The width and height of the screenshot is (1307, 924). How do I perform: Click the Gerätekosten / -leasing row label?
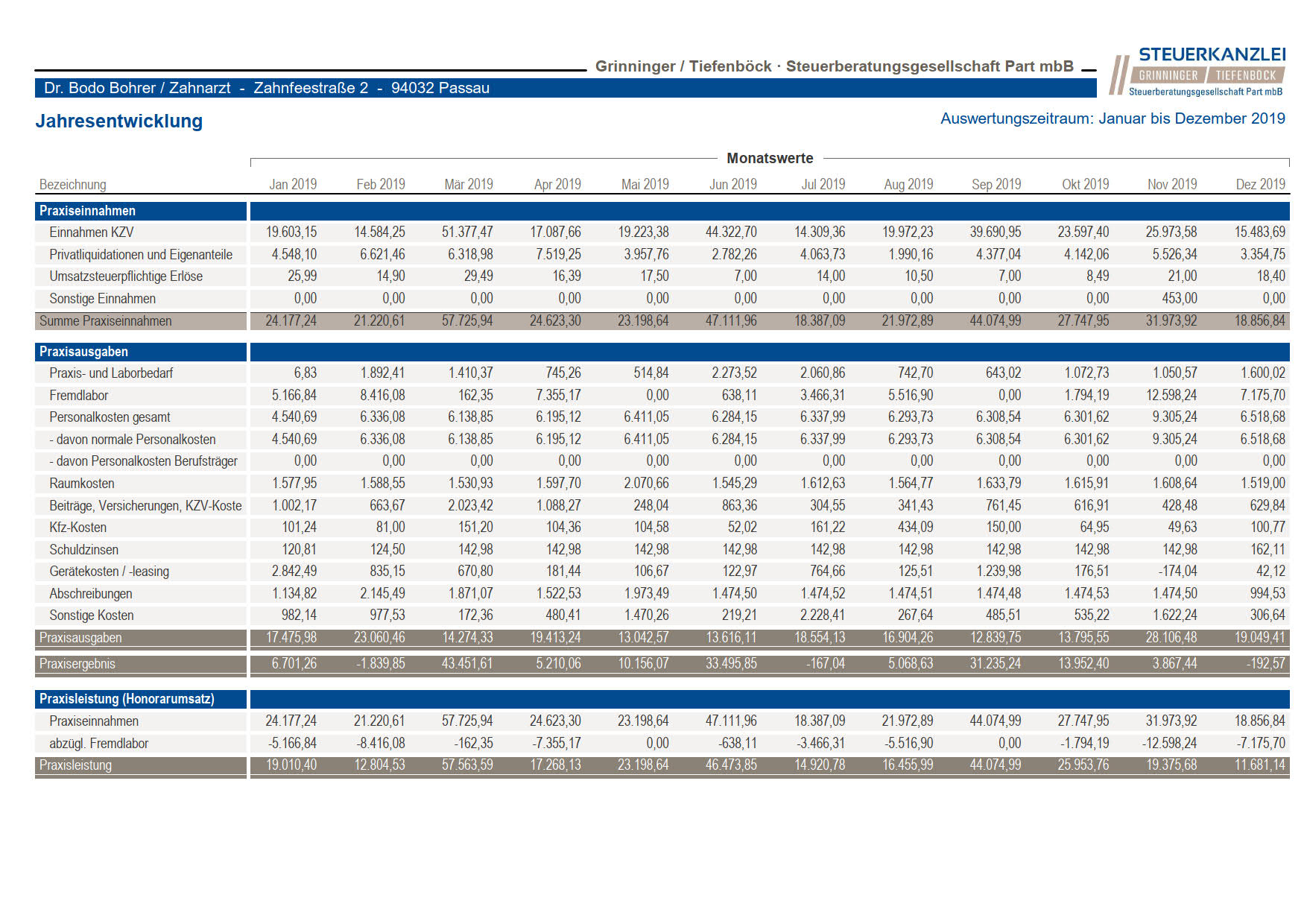(x=110, y=572)
